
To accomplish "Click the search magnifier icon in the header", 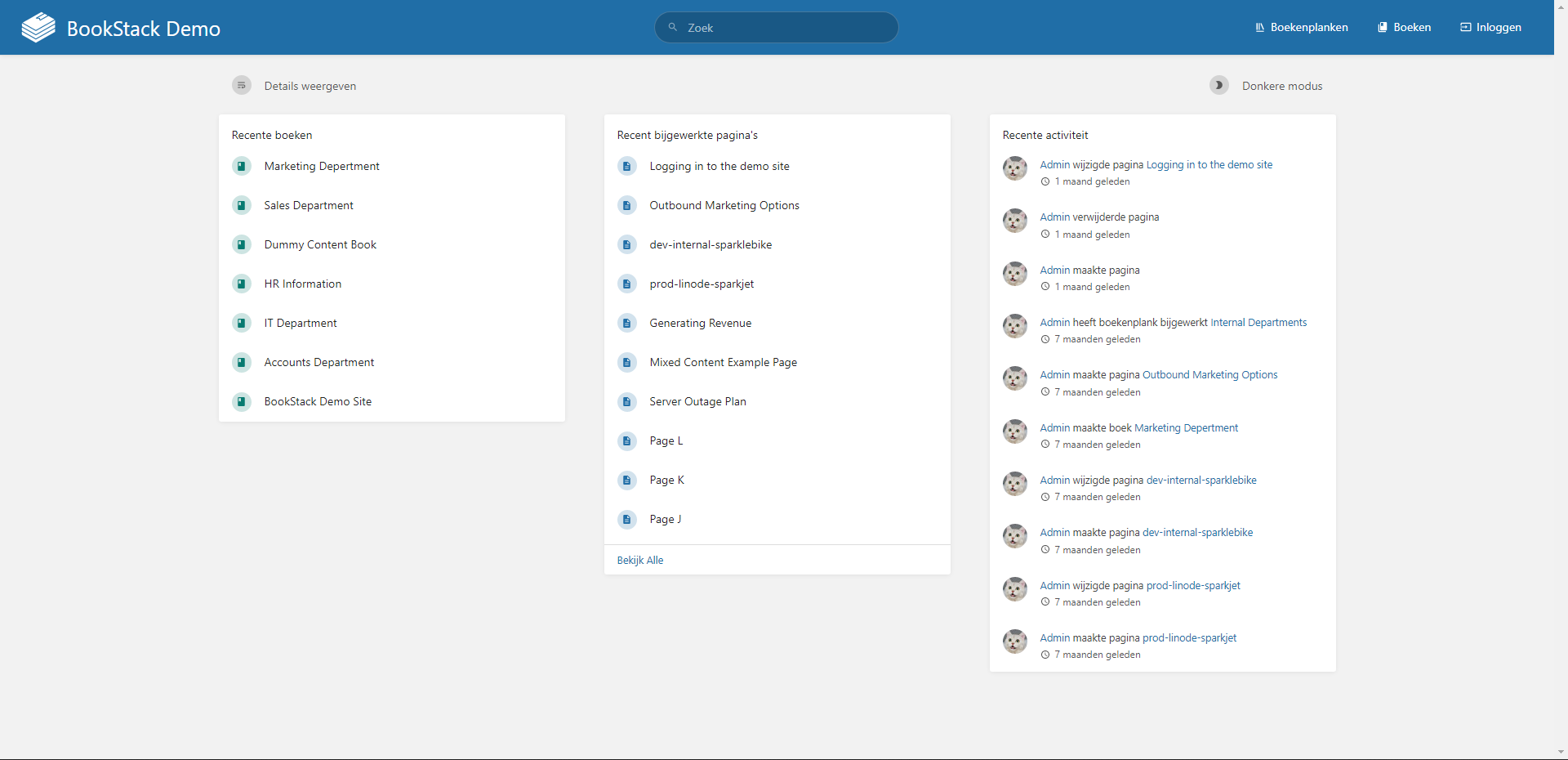I will coord(673,28).
